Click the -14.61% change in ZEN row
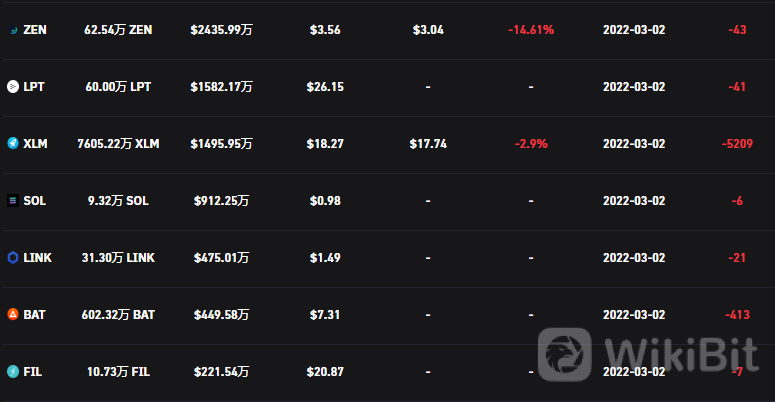Screen dimensions: 775x402 tap(531, 30)
